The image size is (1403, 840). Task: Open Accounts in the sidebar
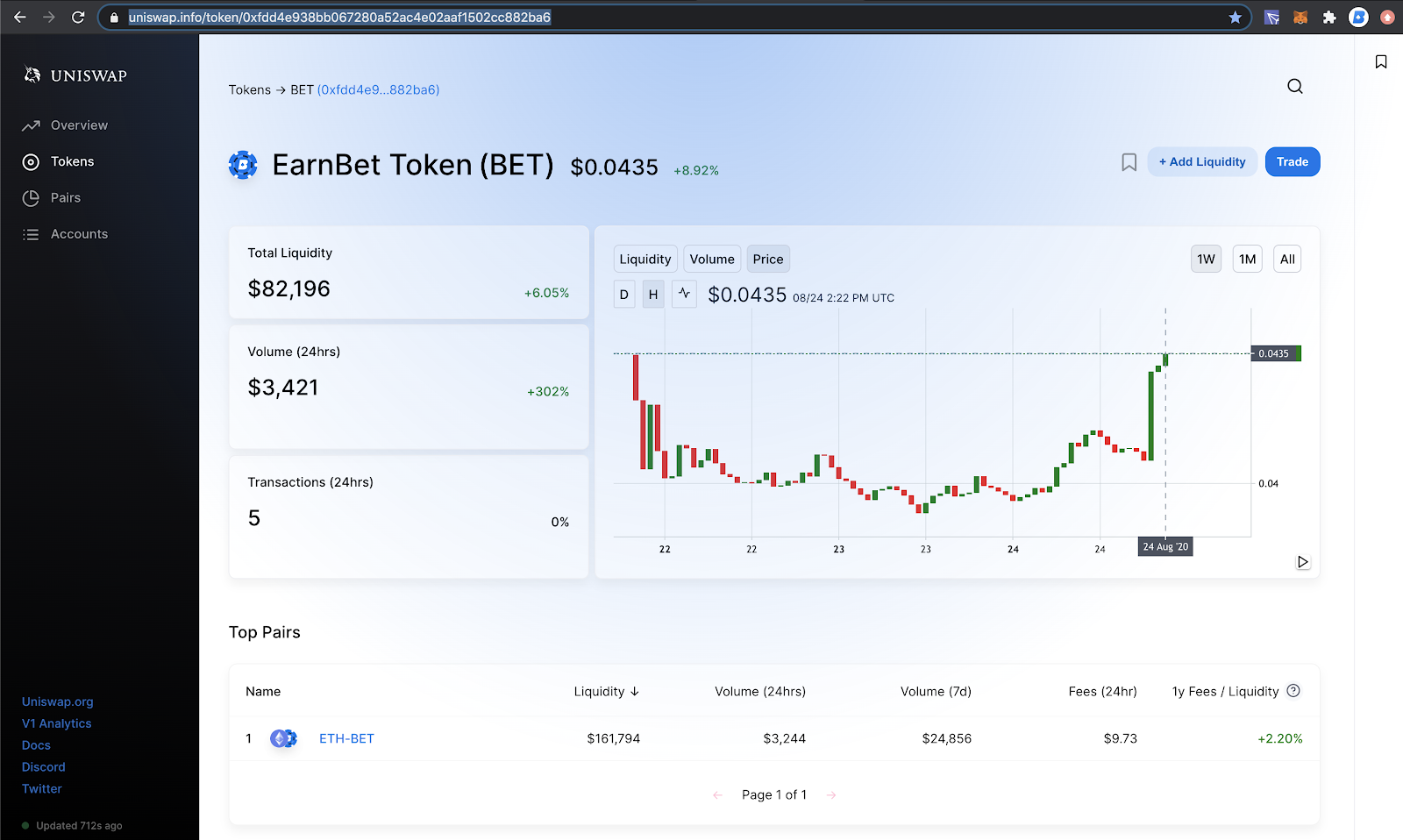pyautogui.click(x=65, y=234)
